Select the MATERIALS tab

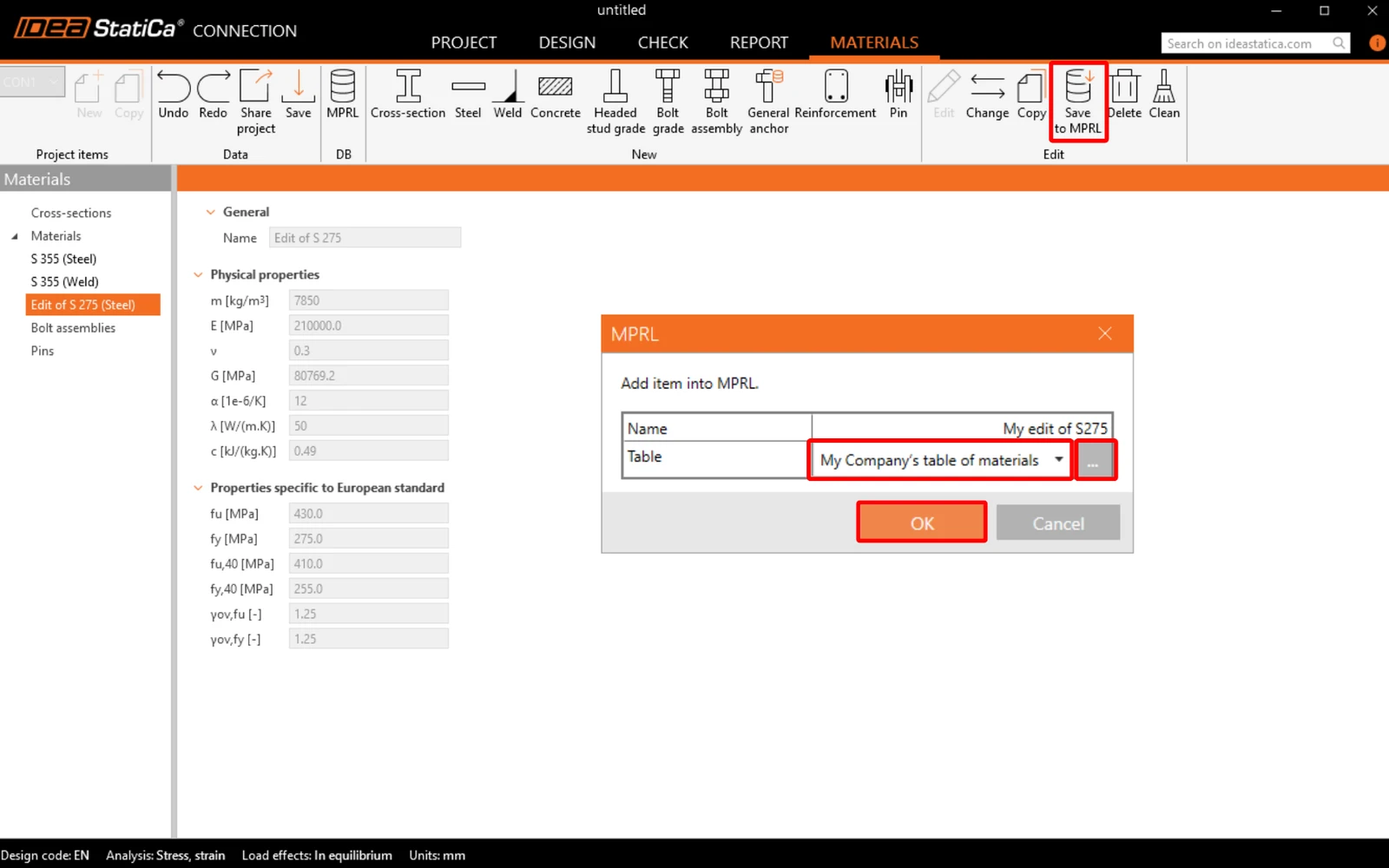tap(874, 43)
